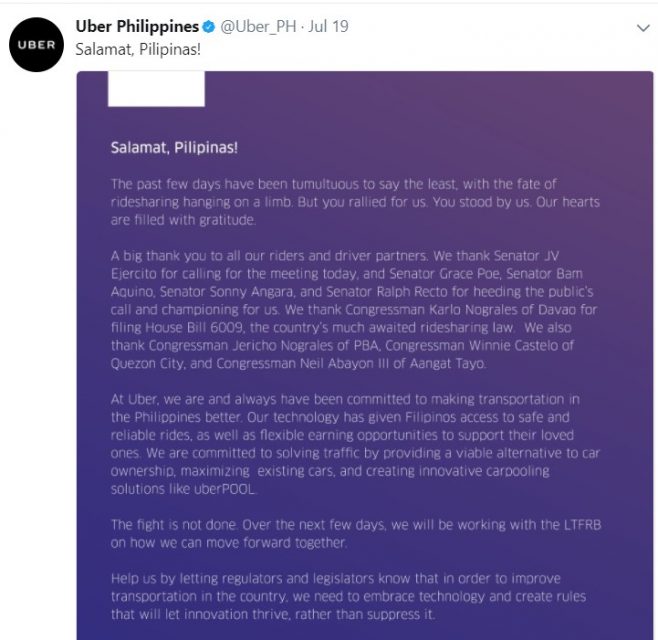Visit the @Uber_PH handle link
The height and width of the screenshot is (640, 658).
click(x=258, y=26)
